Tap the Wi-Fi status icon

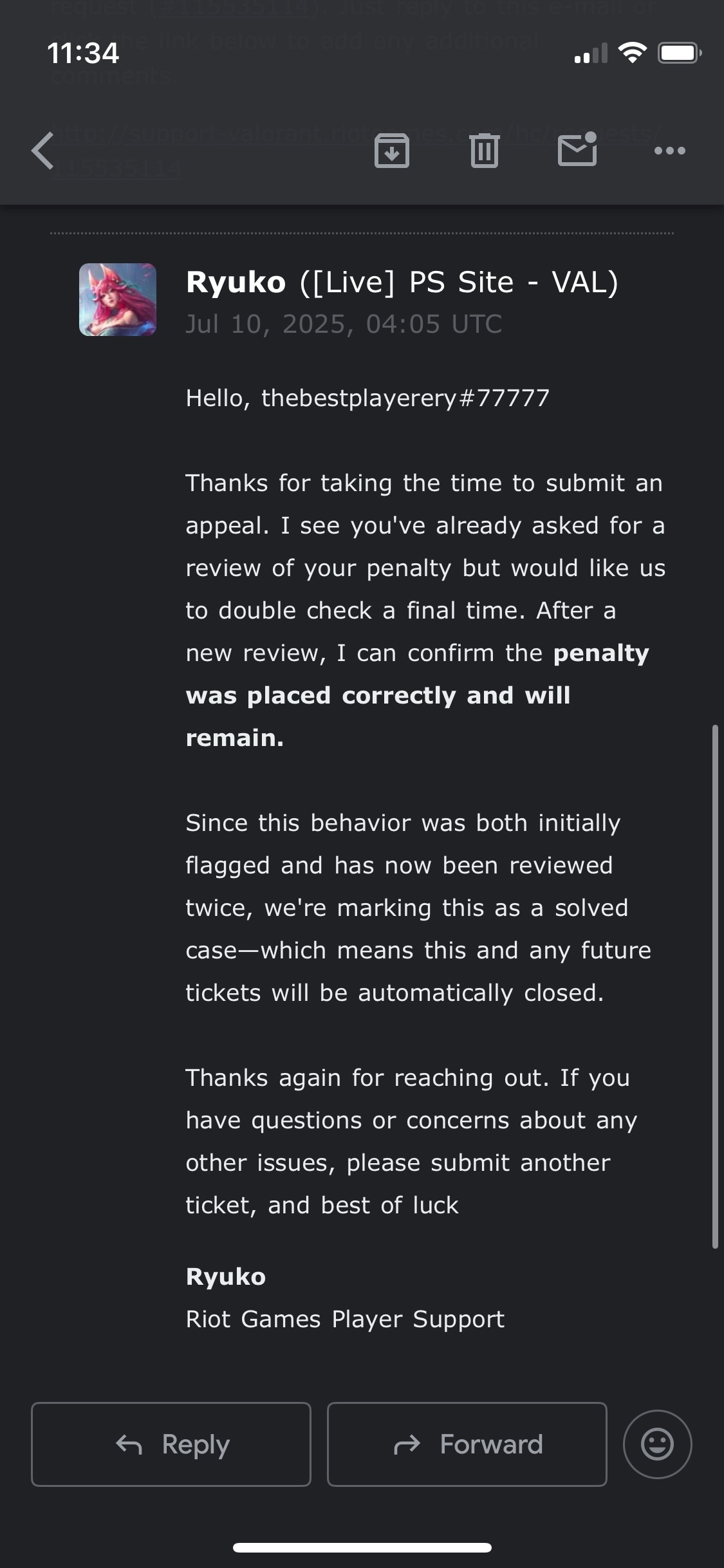[632, 52]
